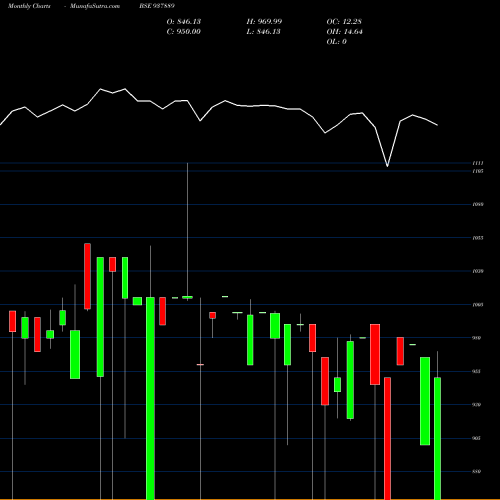Select the "OC: 12.28" reading
Screen dimensions: 500x500
344,22
